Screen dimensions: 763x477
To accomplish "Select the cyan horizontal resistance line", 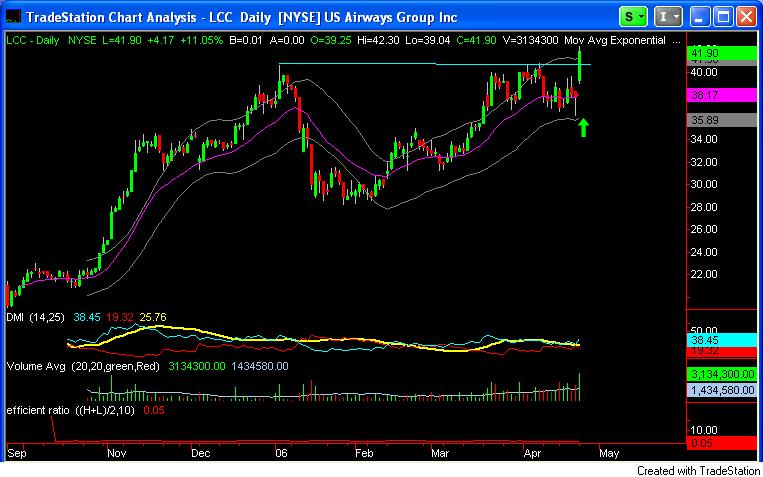I will pyautogui.click(x=435, y=64).
